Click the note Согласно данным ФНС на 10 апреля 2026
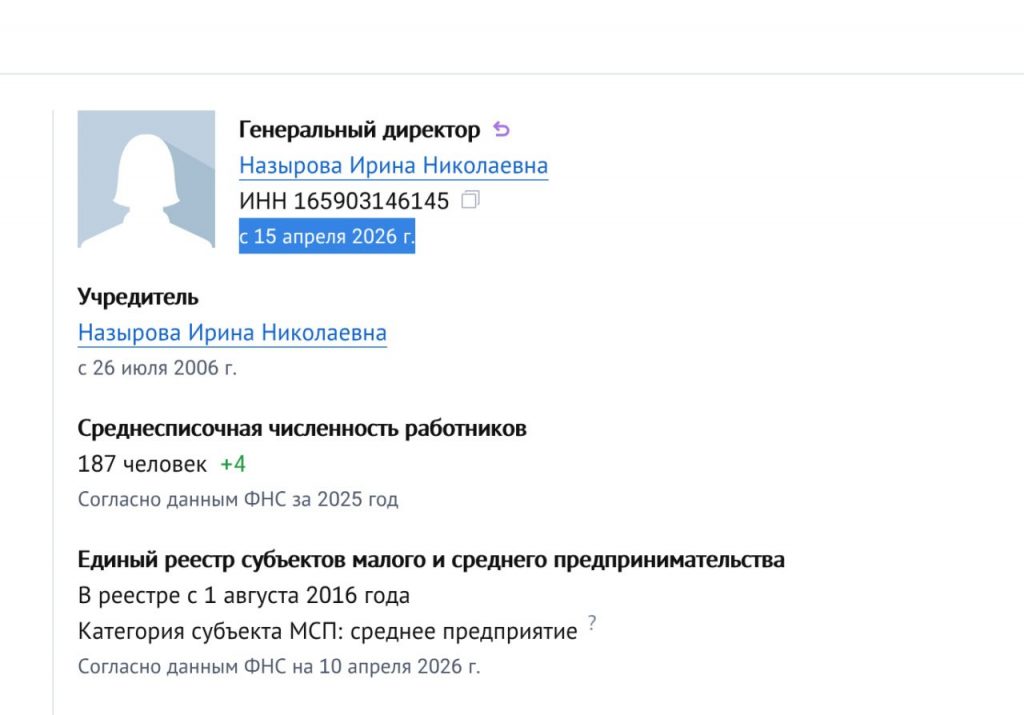Image resolution: width=1024 pixels, height=715 pixels. pyautogui.click(x=279, y=666)
